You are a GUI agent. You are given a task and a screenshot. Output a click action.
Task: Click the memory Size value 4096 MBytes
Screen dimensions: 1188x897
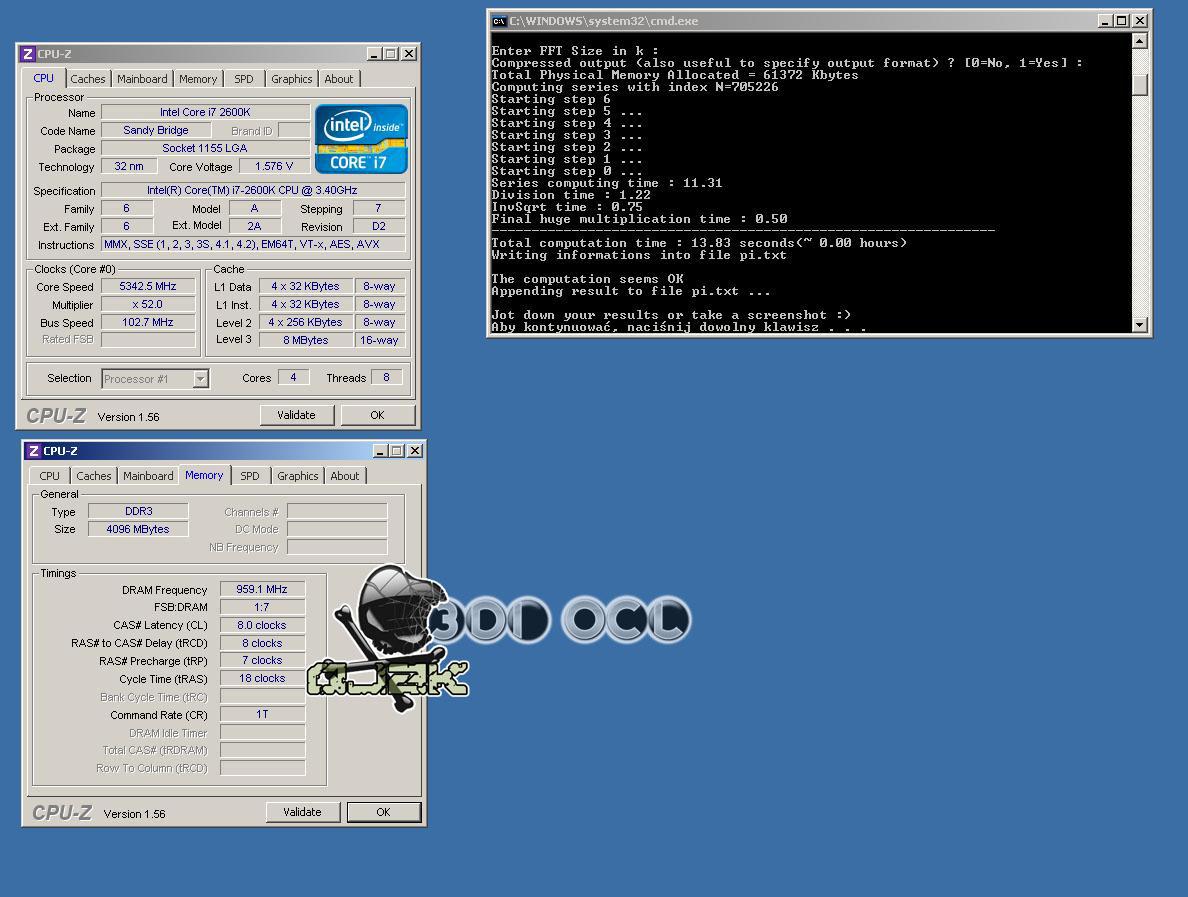click(x=139, y=530)
